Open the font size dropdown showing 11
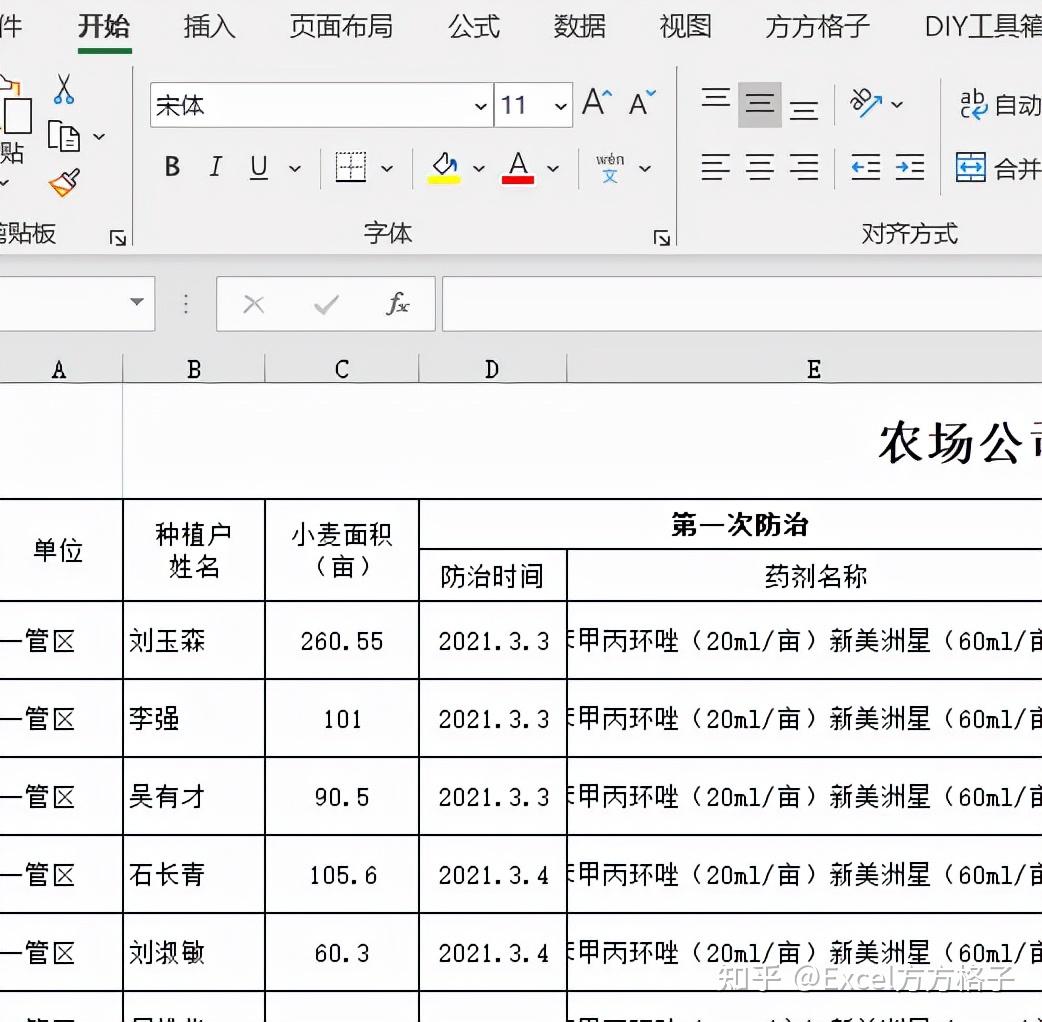 [x=561, y=105]
